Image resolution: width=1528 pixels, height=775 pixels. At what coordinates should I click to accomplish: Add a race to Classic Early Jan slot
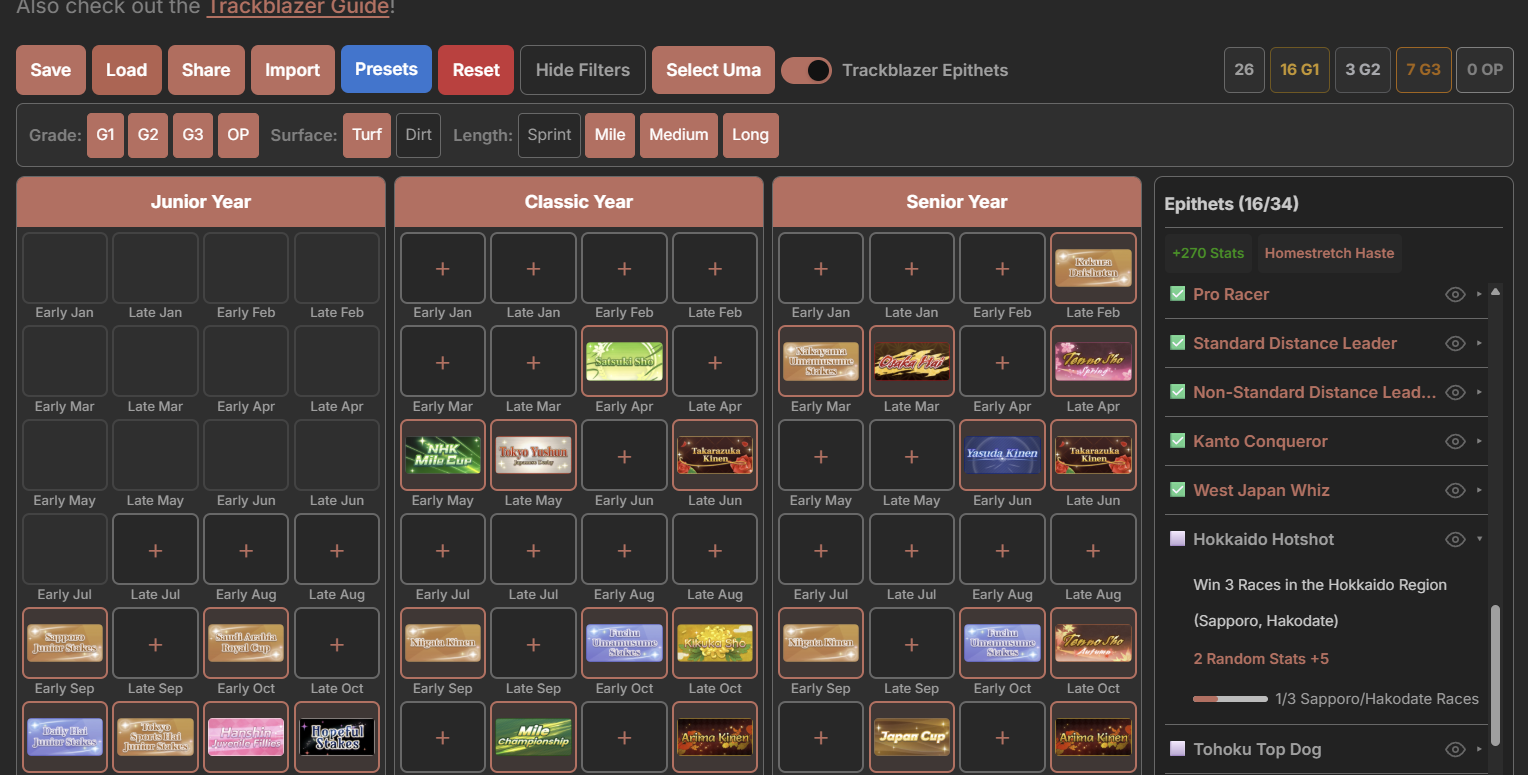[x=443, y=267]
